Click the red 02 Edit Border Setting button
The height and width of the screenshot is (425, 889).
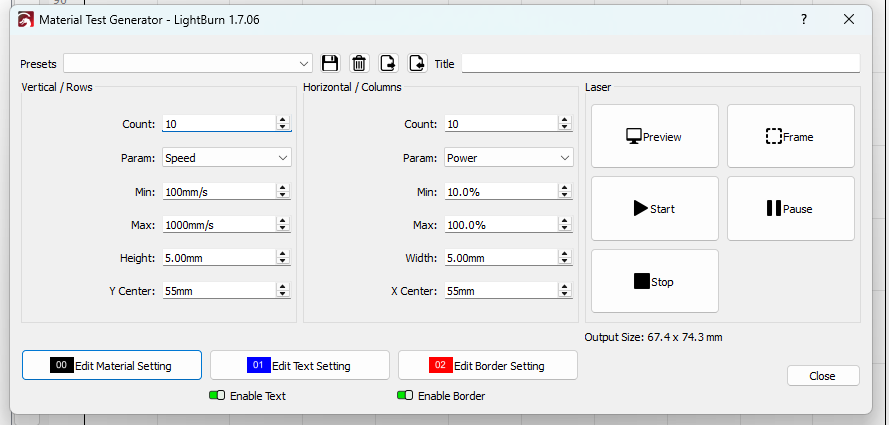tap(488, 366)
